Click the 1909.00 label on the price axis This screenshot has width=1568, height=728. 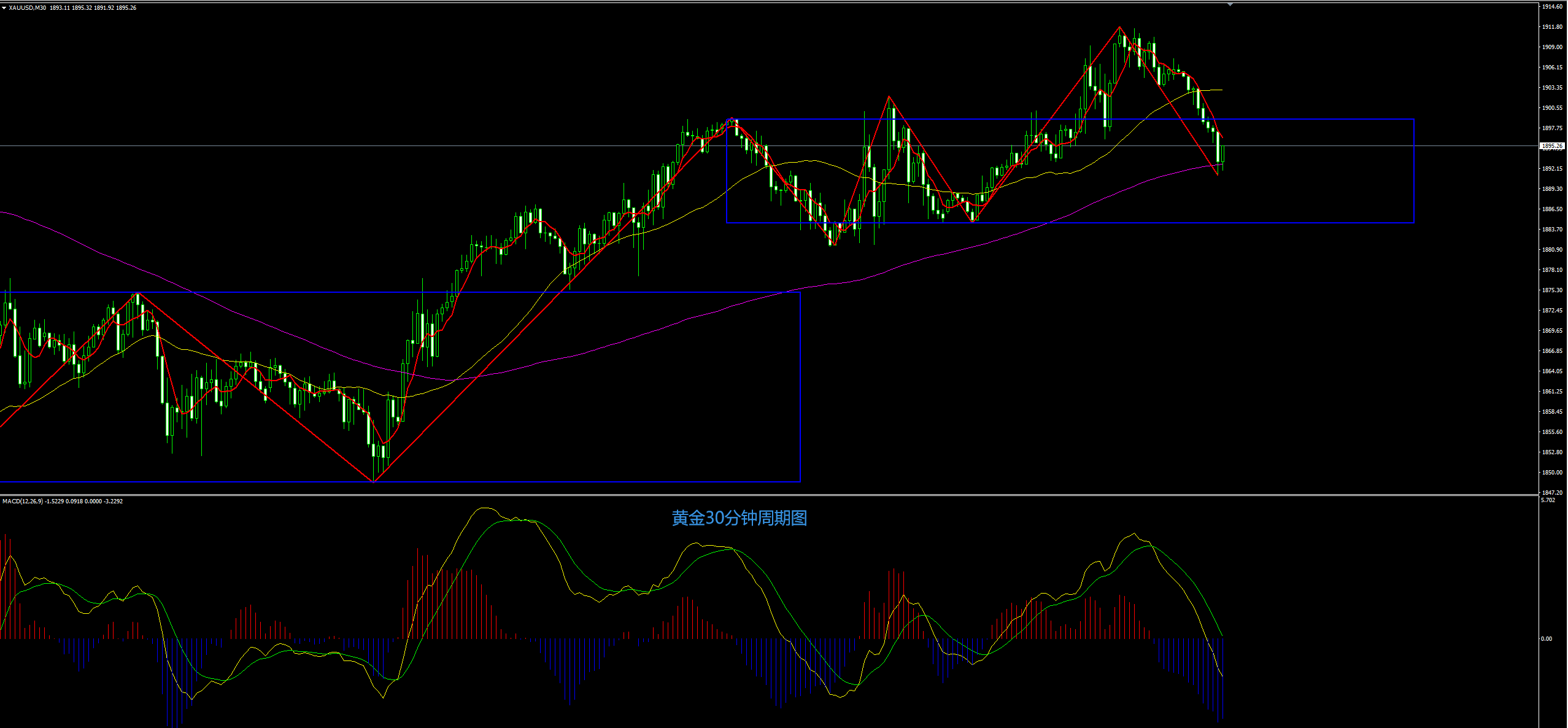[x=1552, y=47]
